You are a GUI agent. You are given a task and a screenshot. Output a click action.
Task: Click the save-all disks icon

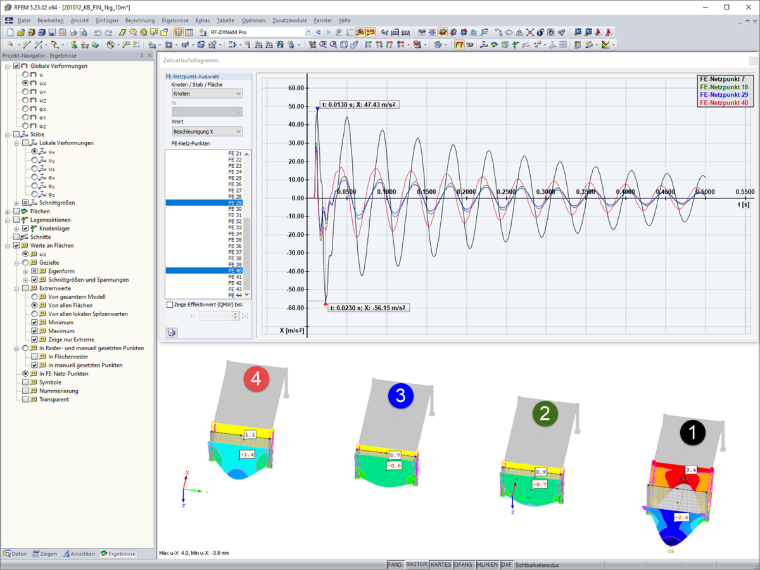42,32
